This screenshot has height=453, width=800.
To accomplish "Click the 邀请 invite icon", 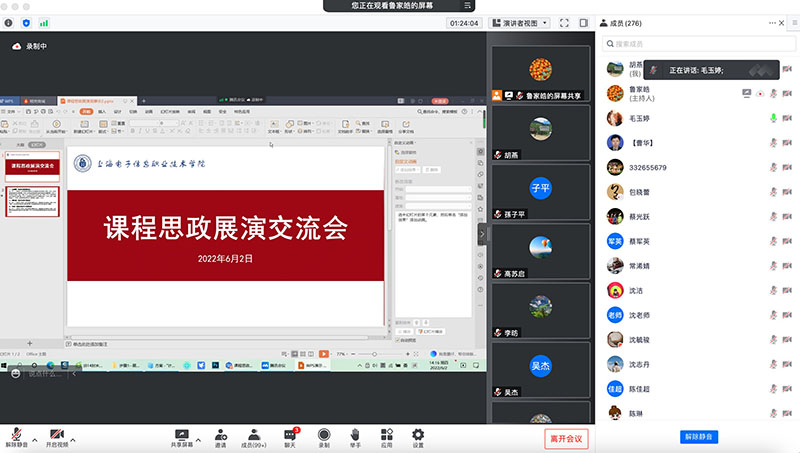I will click(x=219, y=438).
